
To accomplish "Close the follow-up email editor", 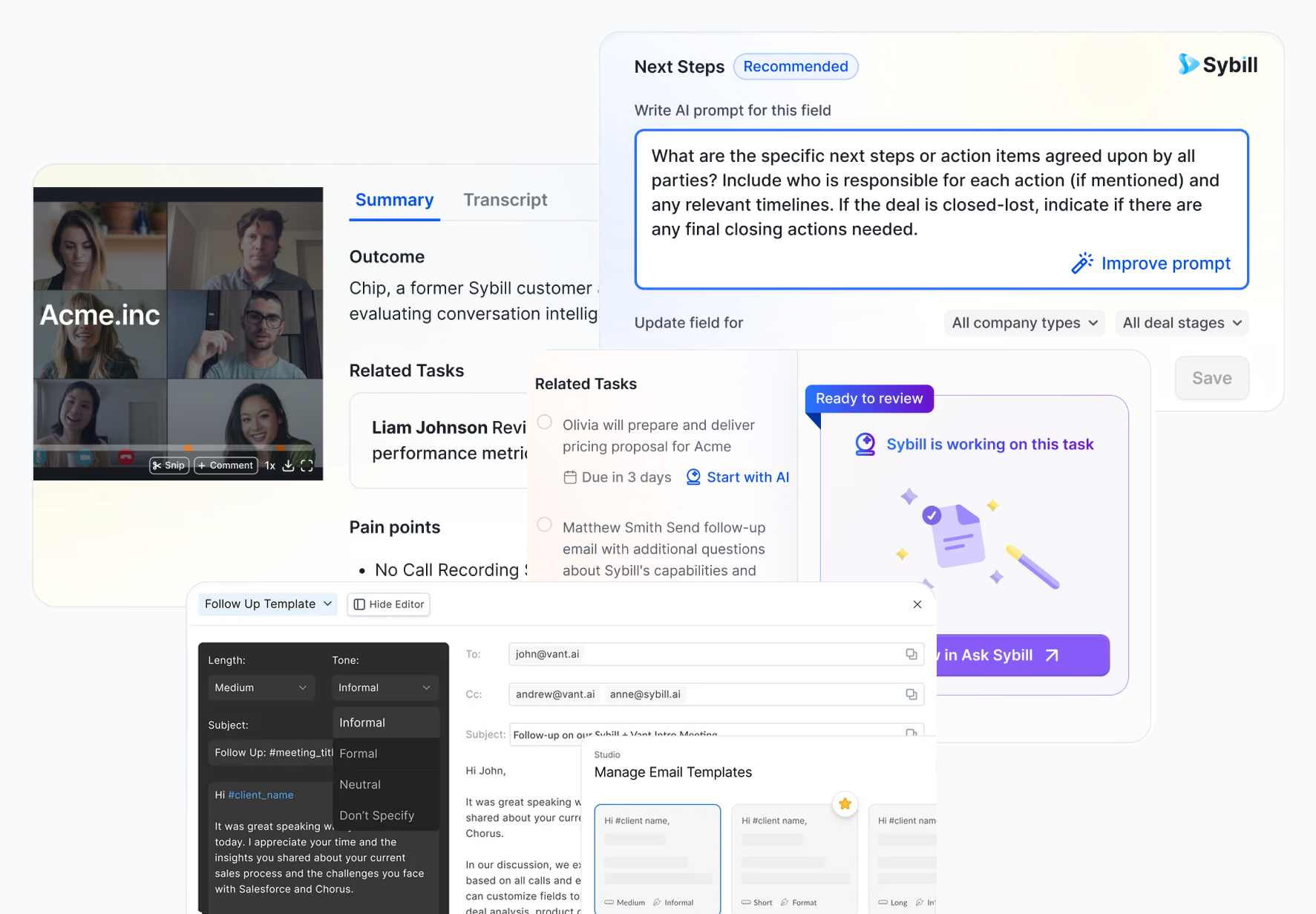I will (917, 604).
